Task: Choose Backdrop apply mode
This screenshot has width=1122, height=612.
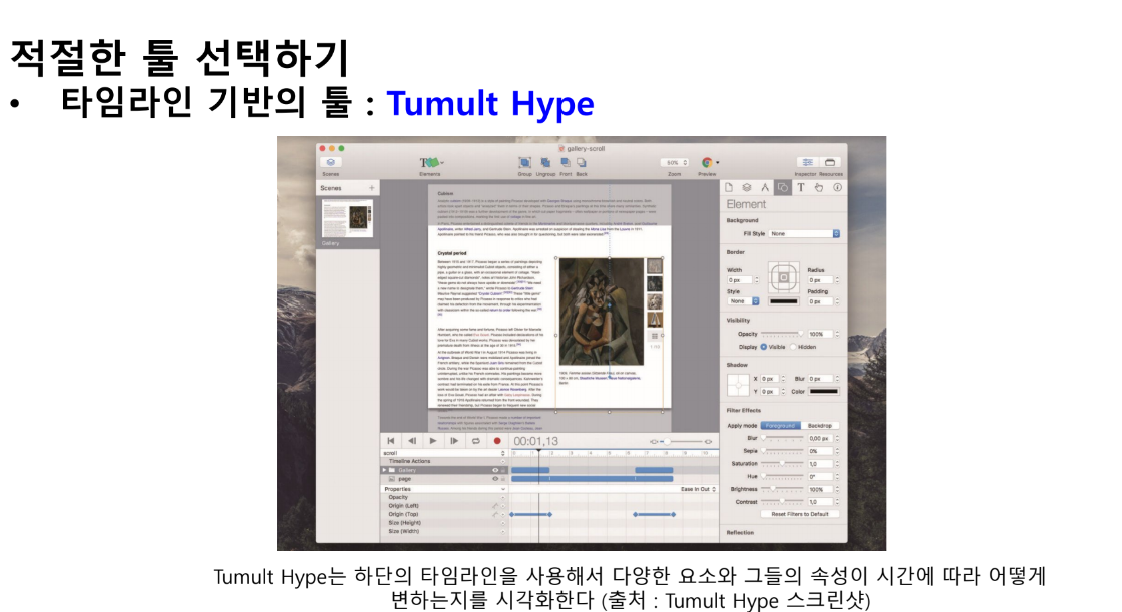Action: (x=820, y=426)
